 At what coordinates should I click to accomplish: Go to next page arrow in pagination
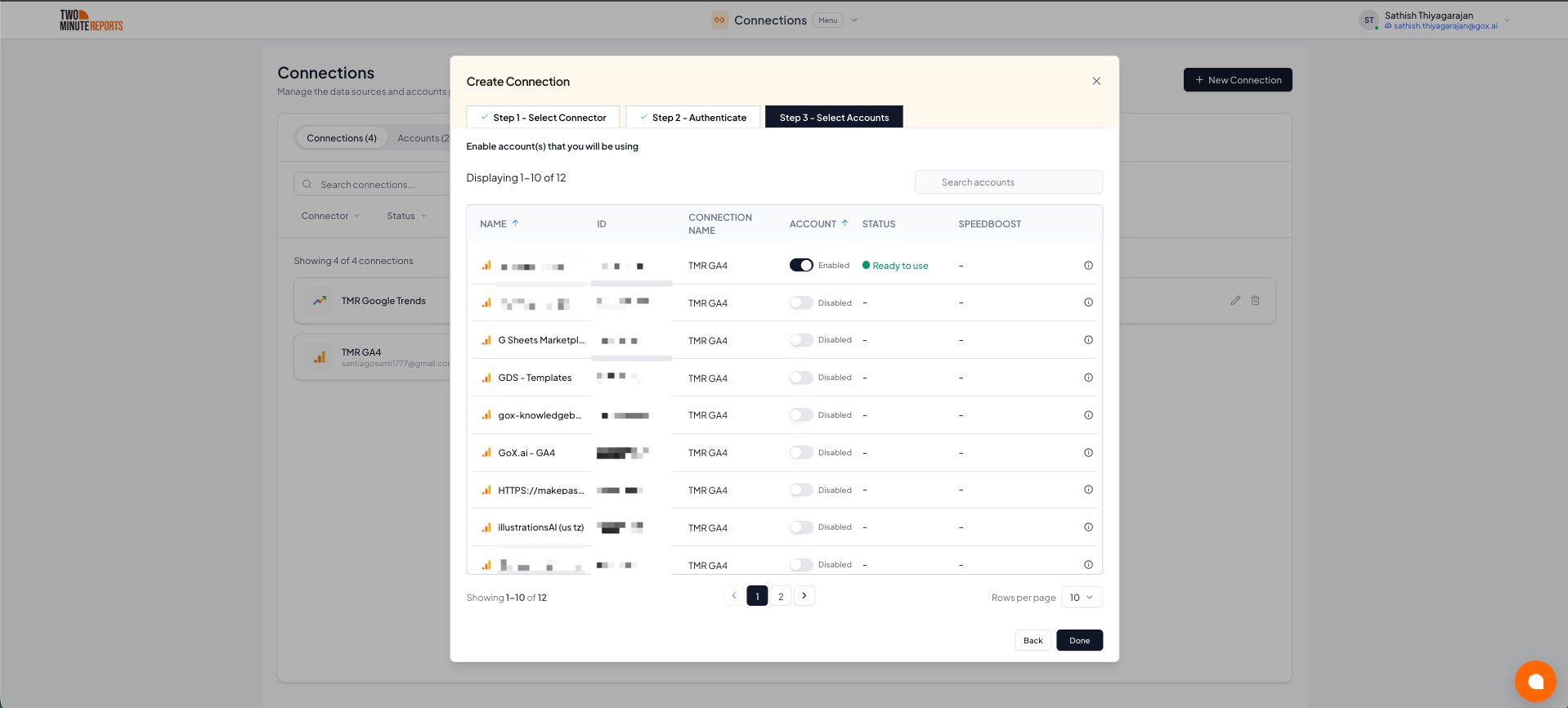coord(804,596)
